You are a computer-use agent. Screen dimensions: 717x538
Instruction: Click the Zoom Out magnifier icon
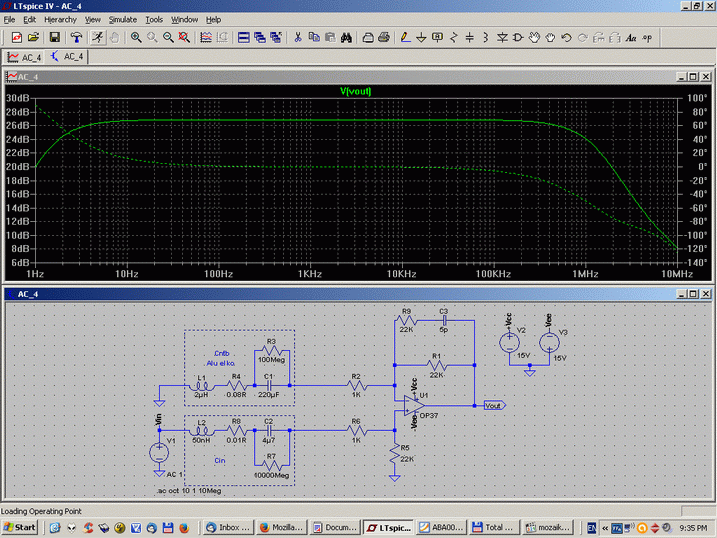[168, 37]
